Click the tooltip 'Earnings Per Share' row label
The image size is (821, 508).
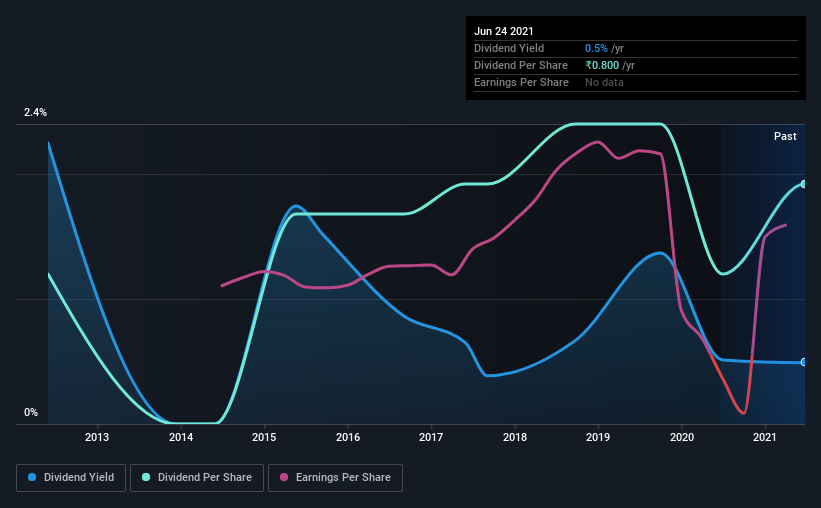click(521, 82)
